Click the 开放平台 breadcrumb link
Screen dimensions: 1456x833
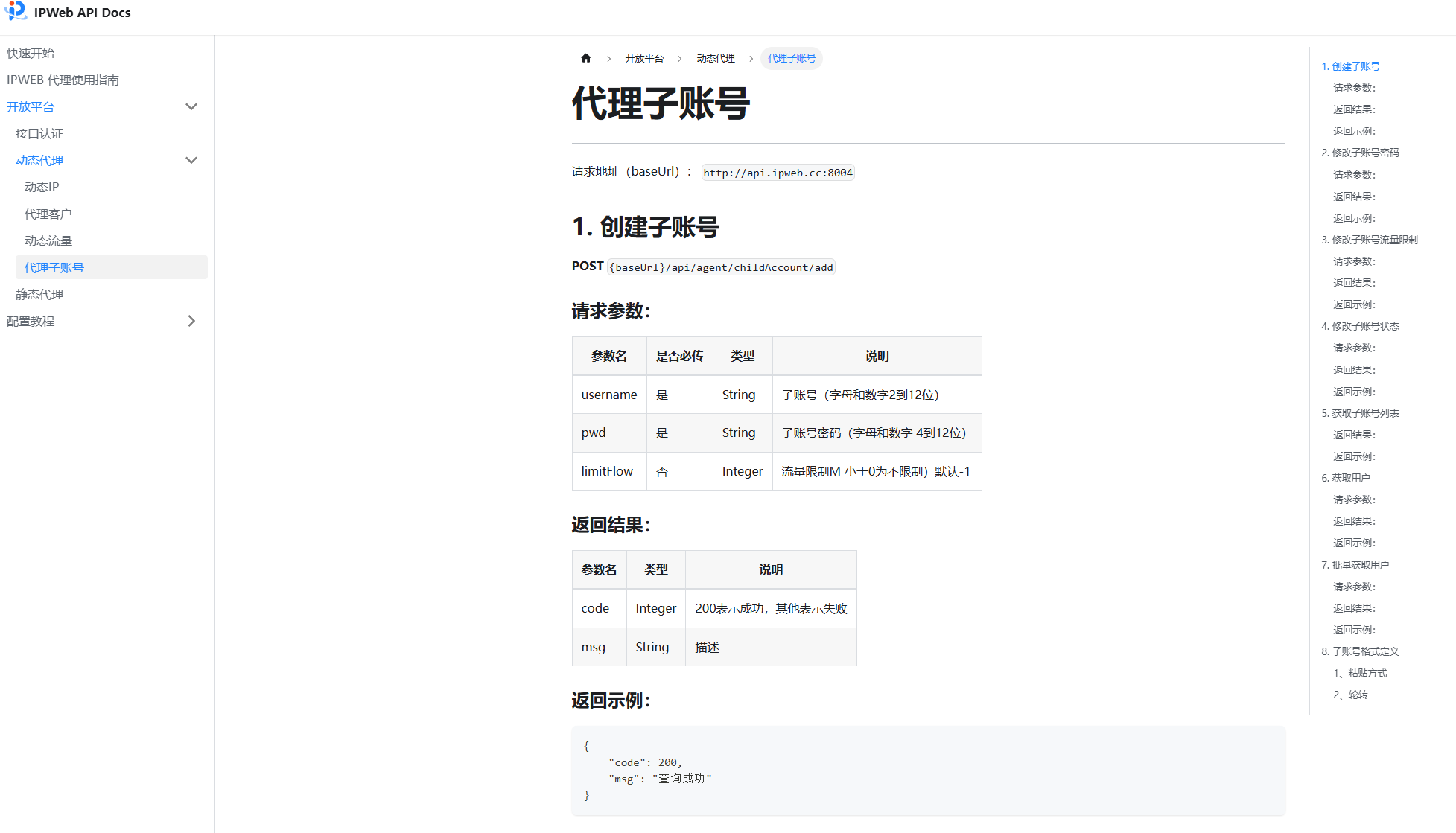644,58
